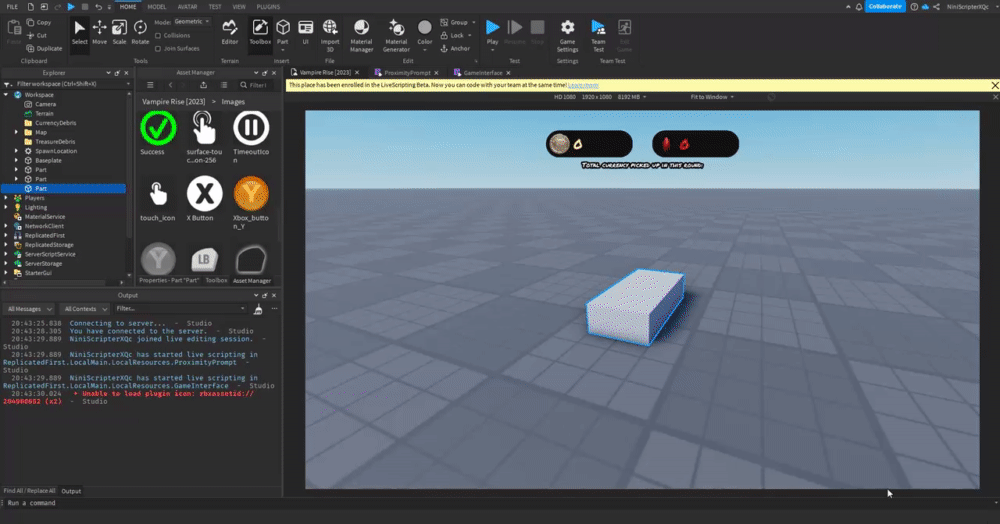Open Game Settings
Viewport: 1000px width, 524px height.
pos(567,35)
